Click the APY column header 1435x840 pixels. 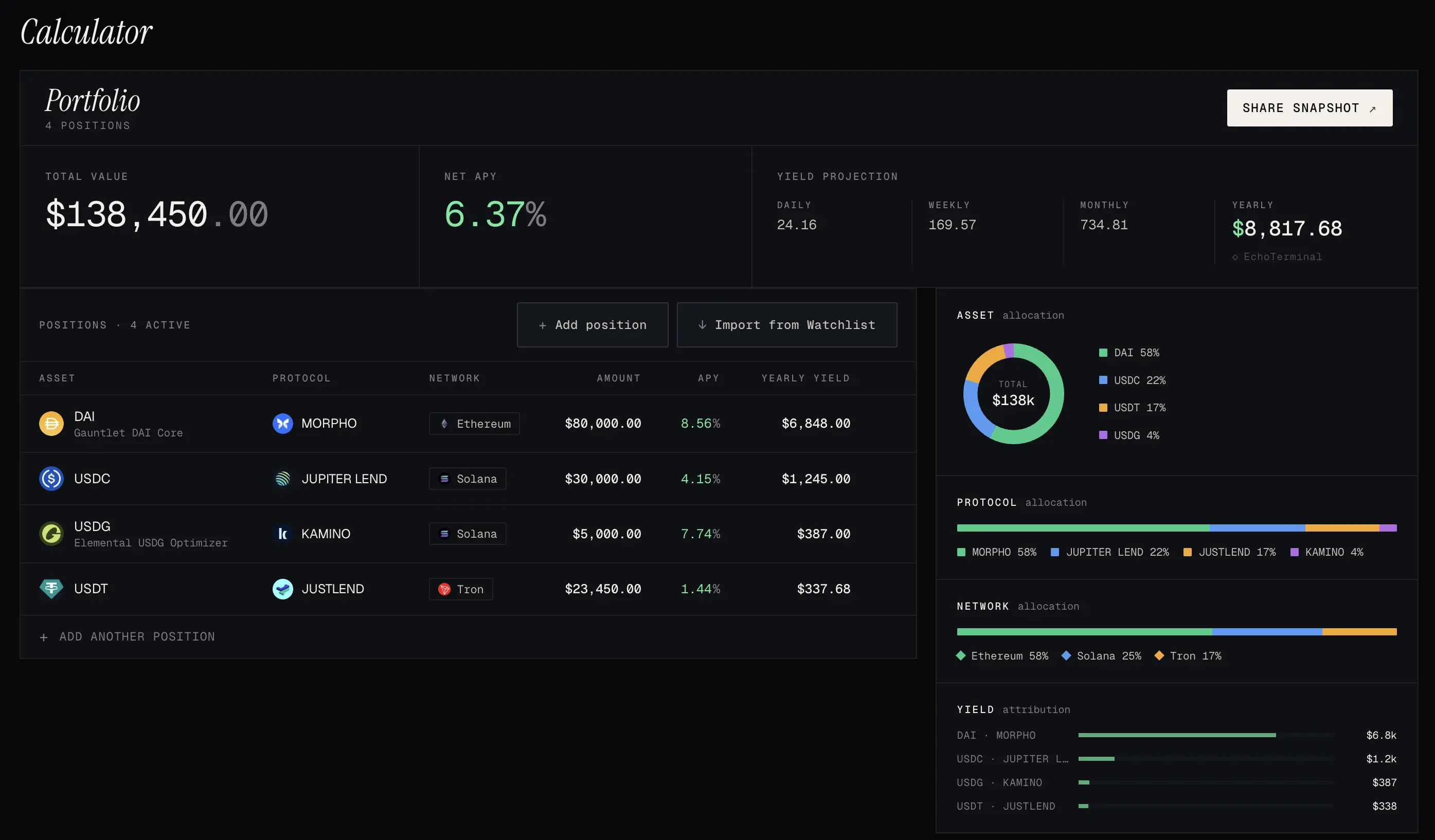click(708, 378)
